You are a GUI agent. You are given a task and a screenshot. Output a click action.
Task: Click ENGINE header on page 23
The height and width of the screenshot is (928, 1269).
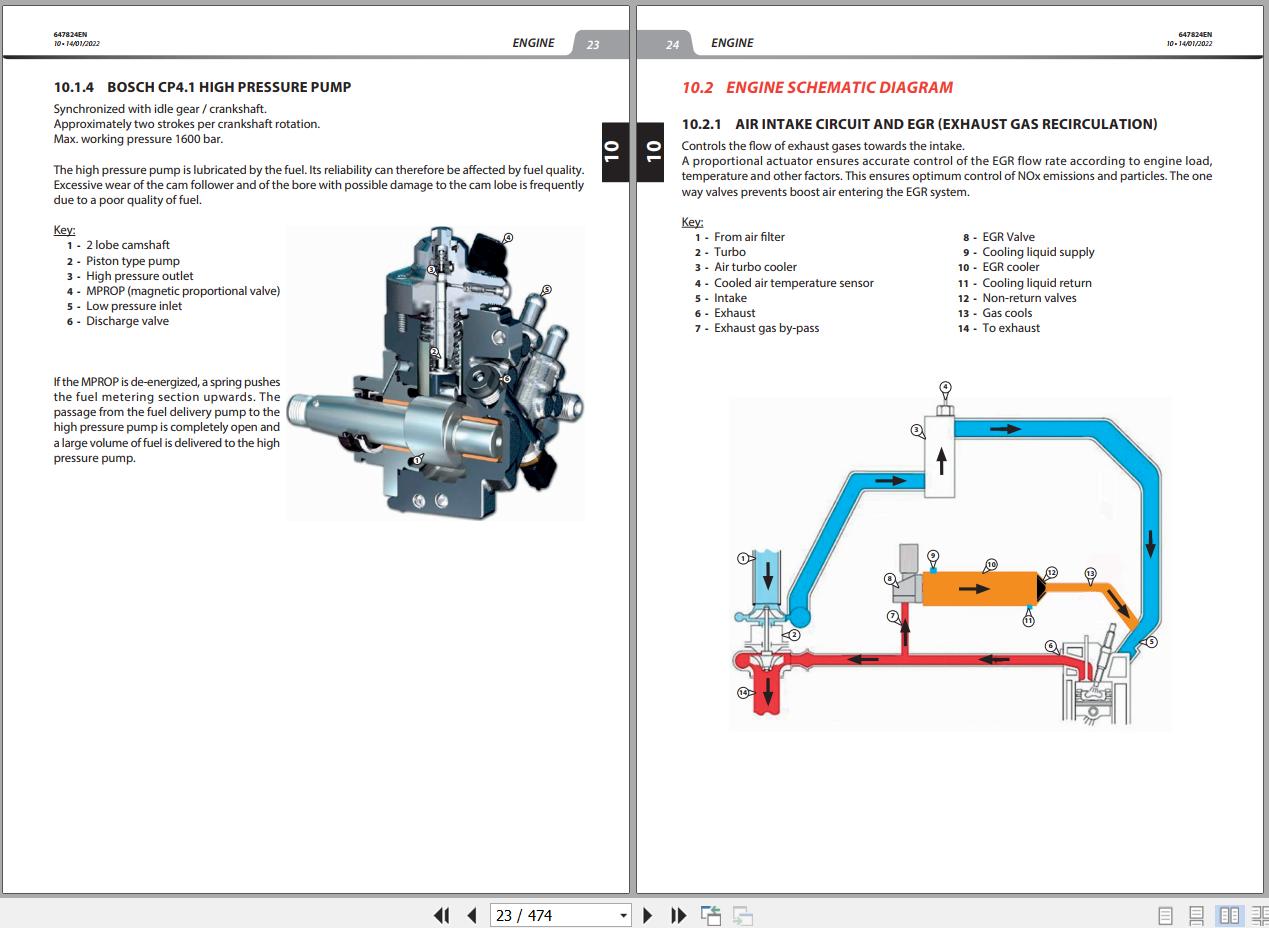coord(533,43)
